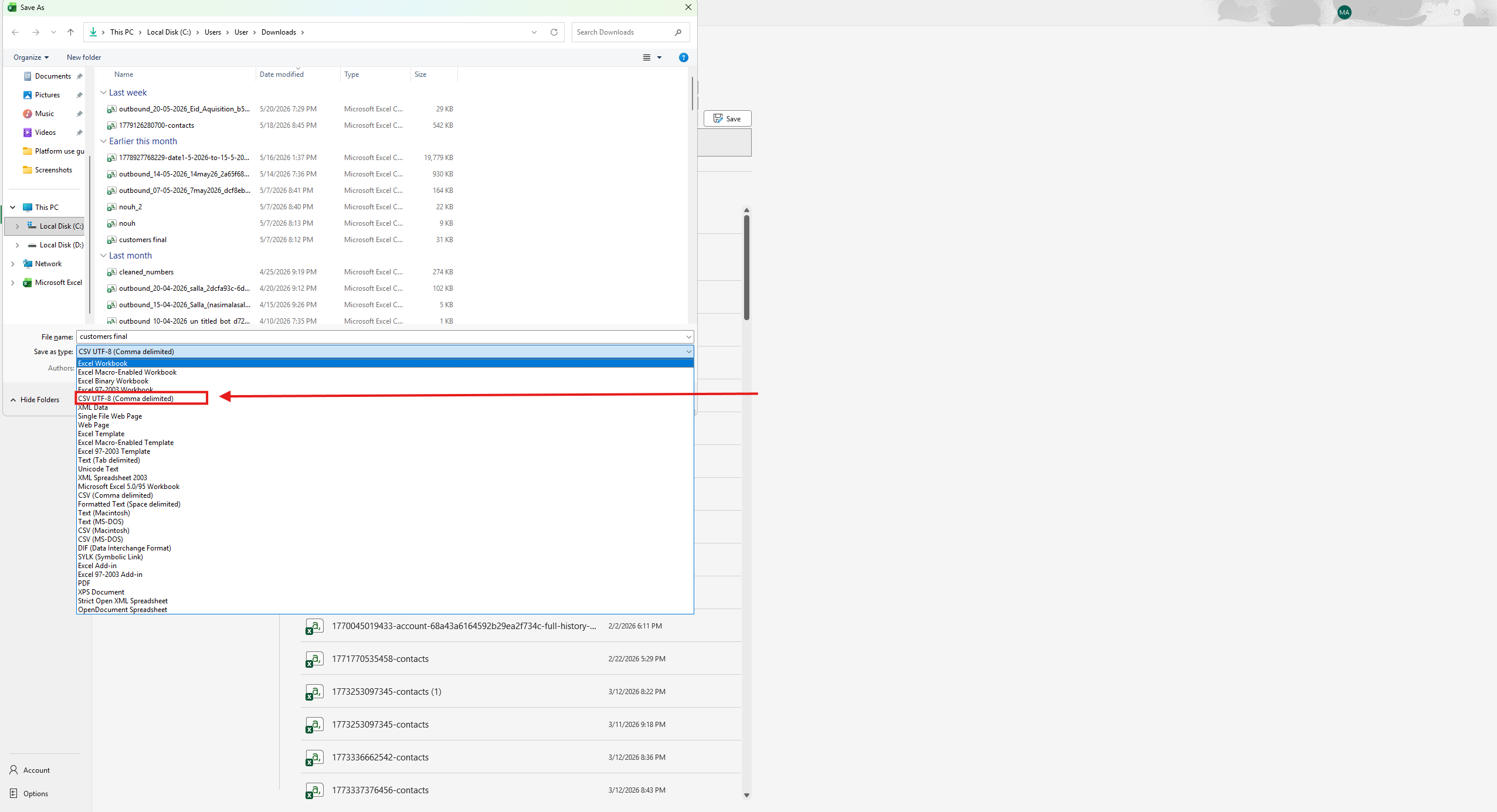Open Videos in the sidebar
The height and width of the screenshot is (812, 1497).
(45, 132)
